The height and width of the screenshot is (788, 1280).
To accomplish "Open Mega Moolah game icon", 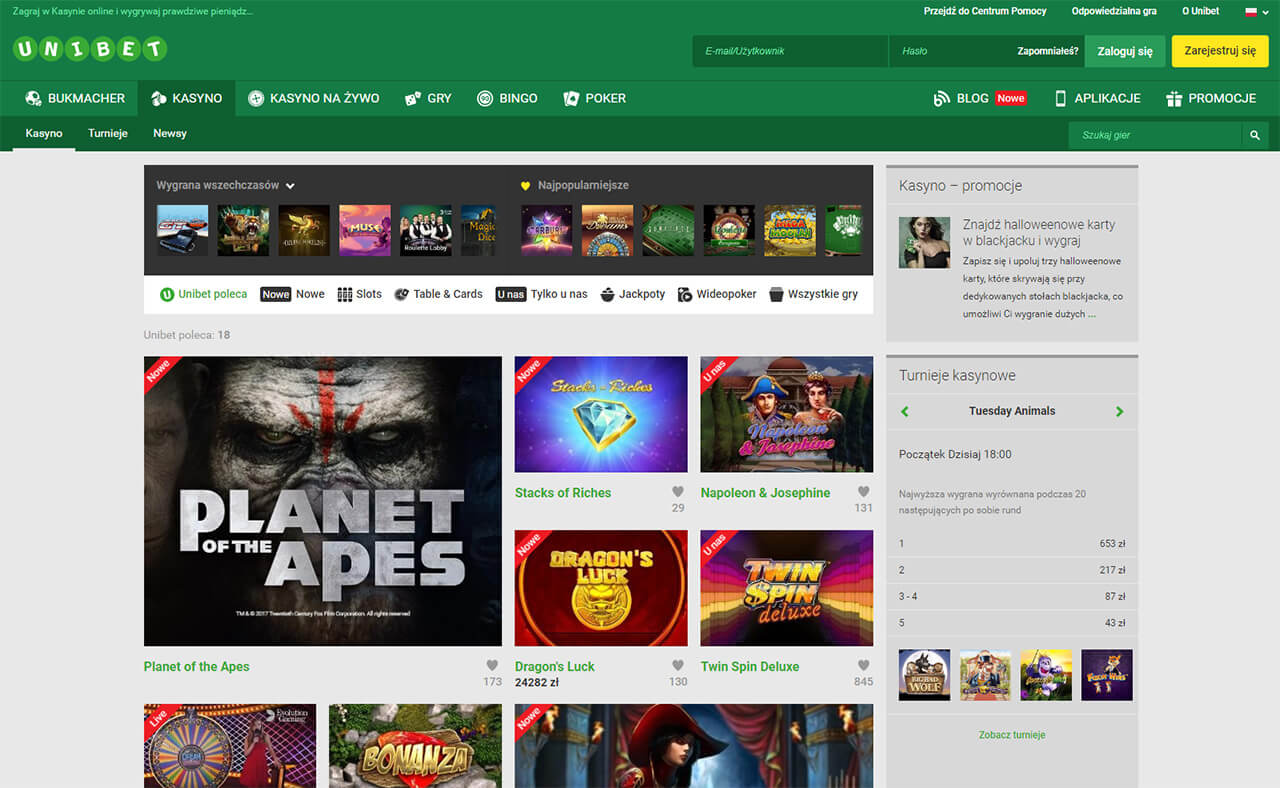I will (x=790, y=230).
